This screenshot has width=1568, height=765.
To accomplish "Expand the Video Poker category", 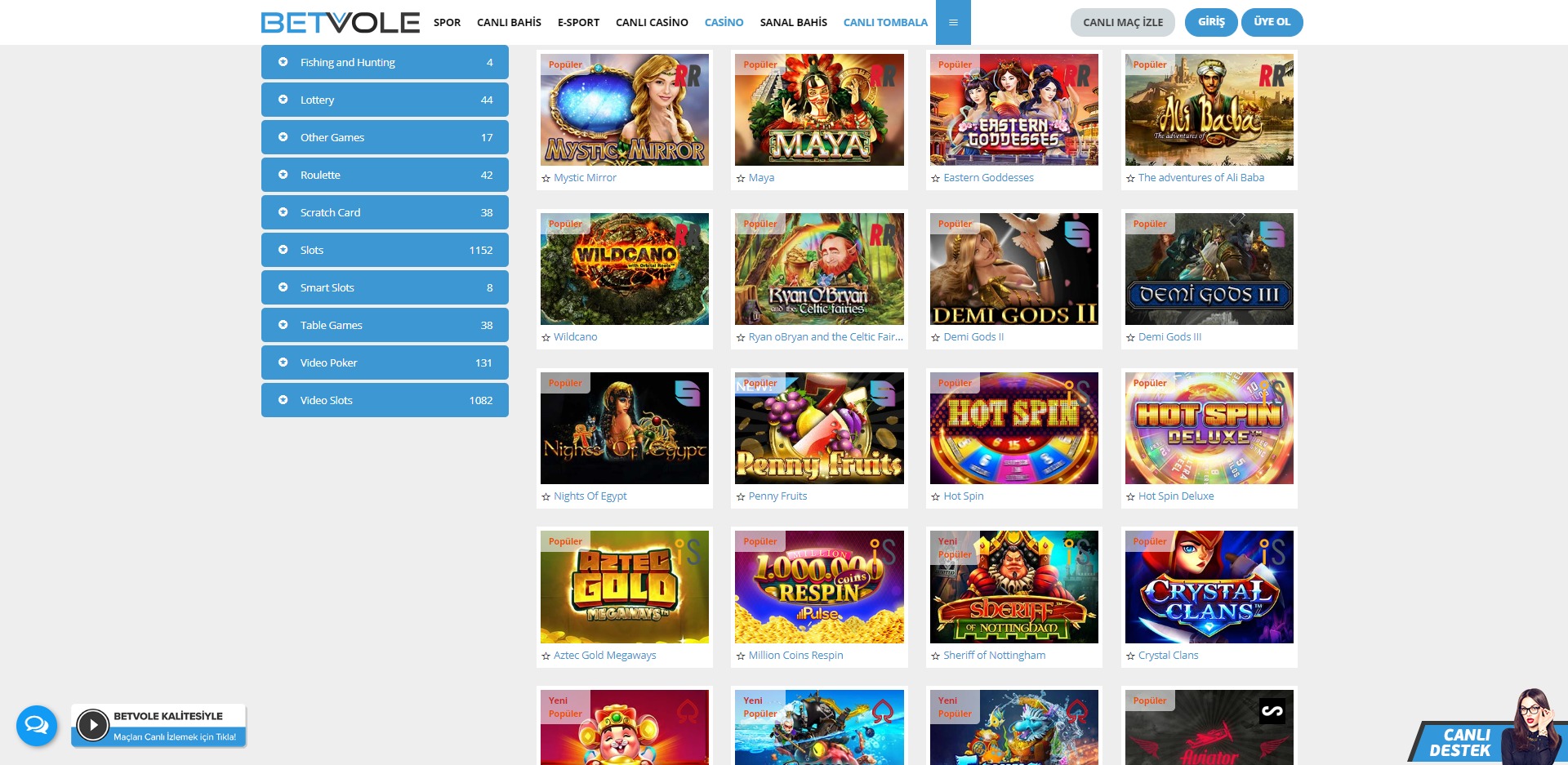I will [x=385, y=362].
